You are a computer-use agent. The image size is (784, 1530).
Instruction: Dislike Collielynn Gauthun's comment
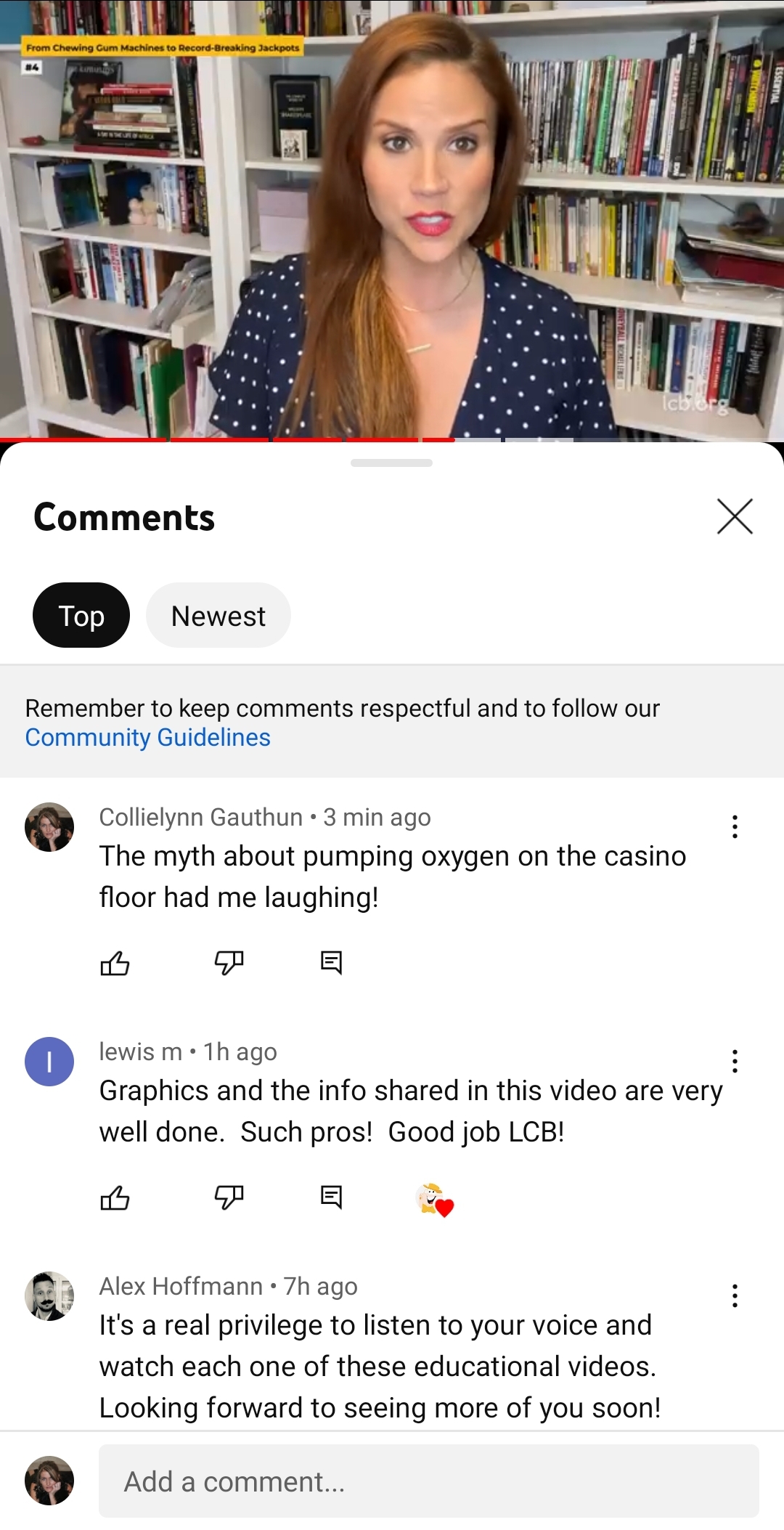point(229,963)
